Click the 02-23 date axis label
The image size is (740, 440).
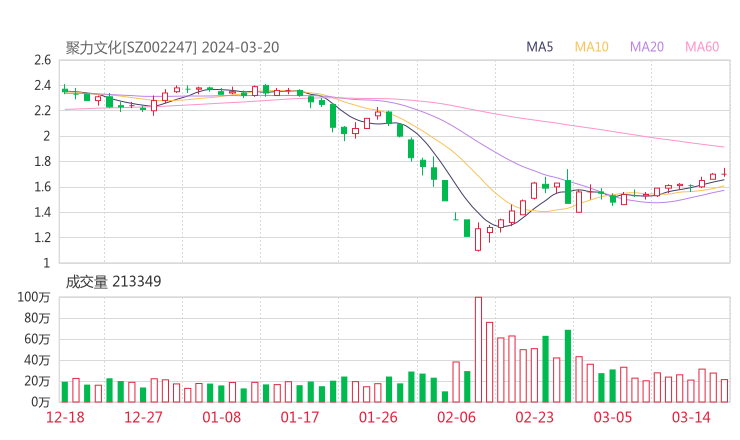point(534,417)
